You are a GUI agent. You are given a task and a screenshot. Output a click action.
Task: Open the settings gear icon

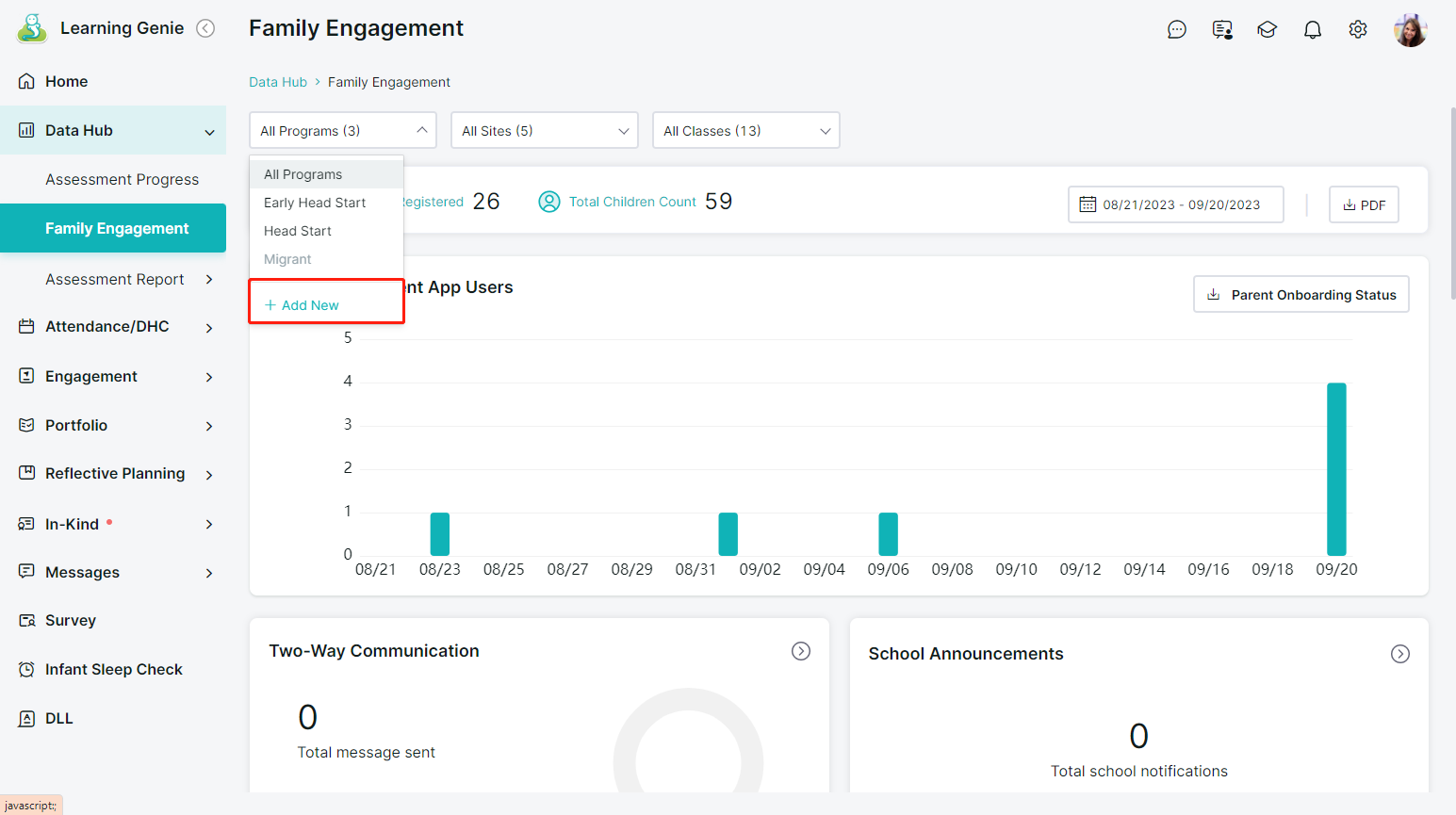[x=1357, y=30]
